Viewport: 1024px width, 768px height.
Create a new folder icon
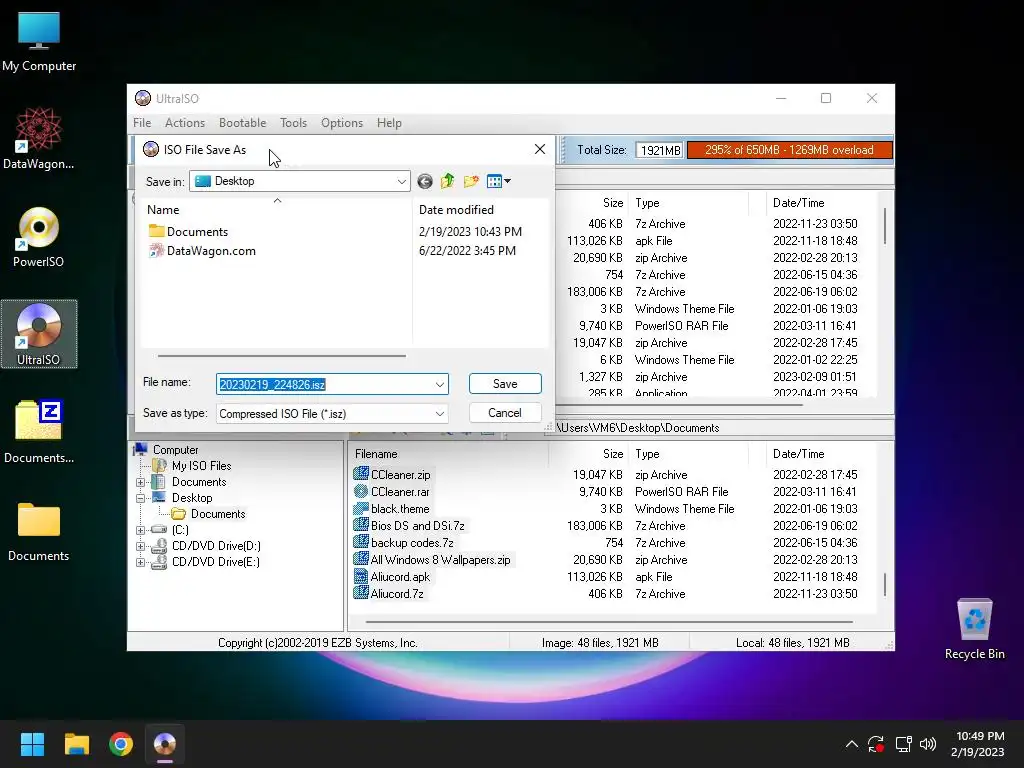[471, 181]
